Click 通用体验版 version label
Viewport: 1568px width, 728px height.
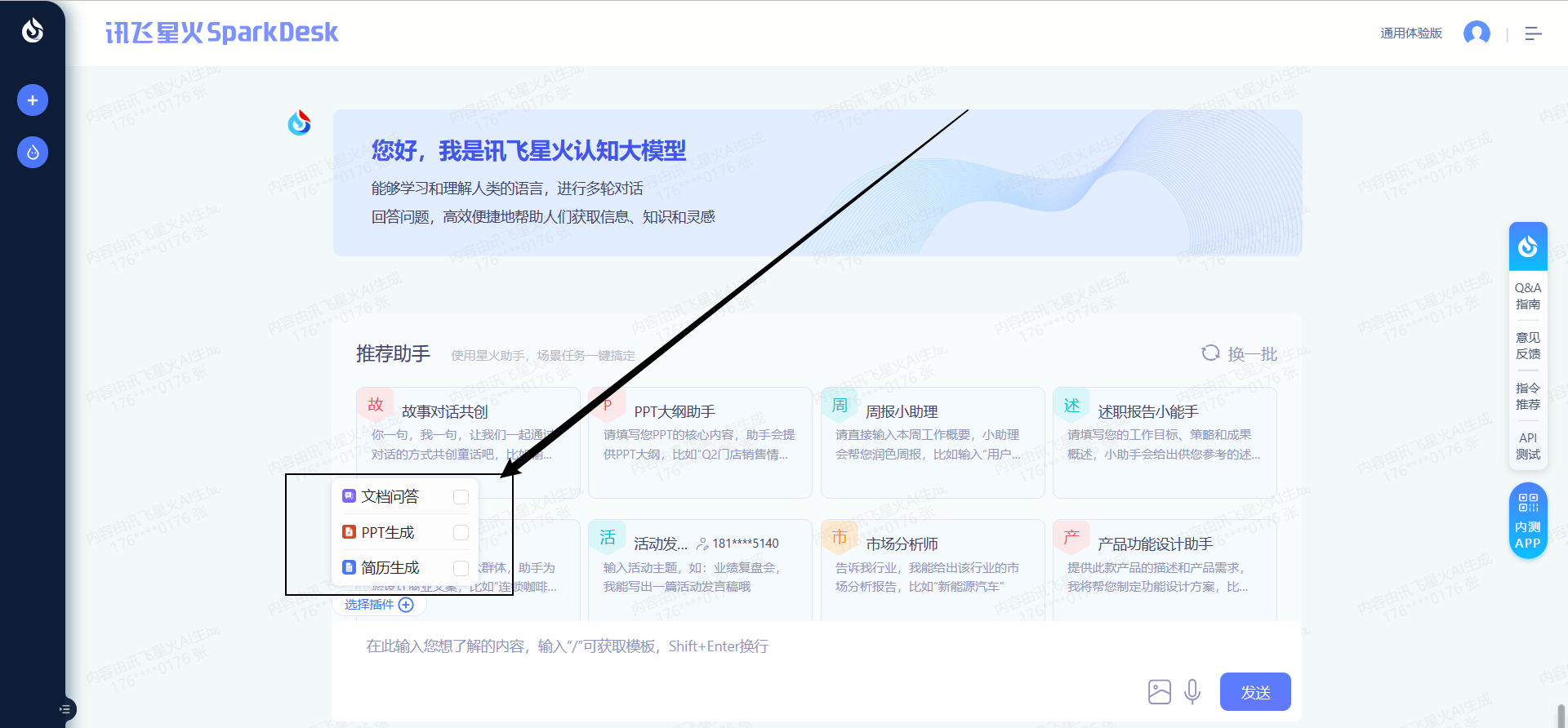[x=1411, y=33]
